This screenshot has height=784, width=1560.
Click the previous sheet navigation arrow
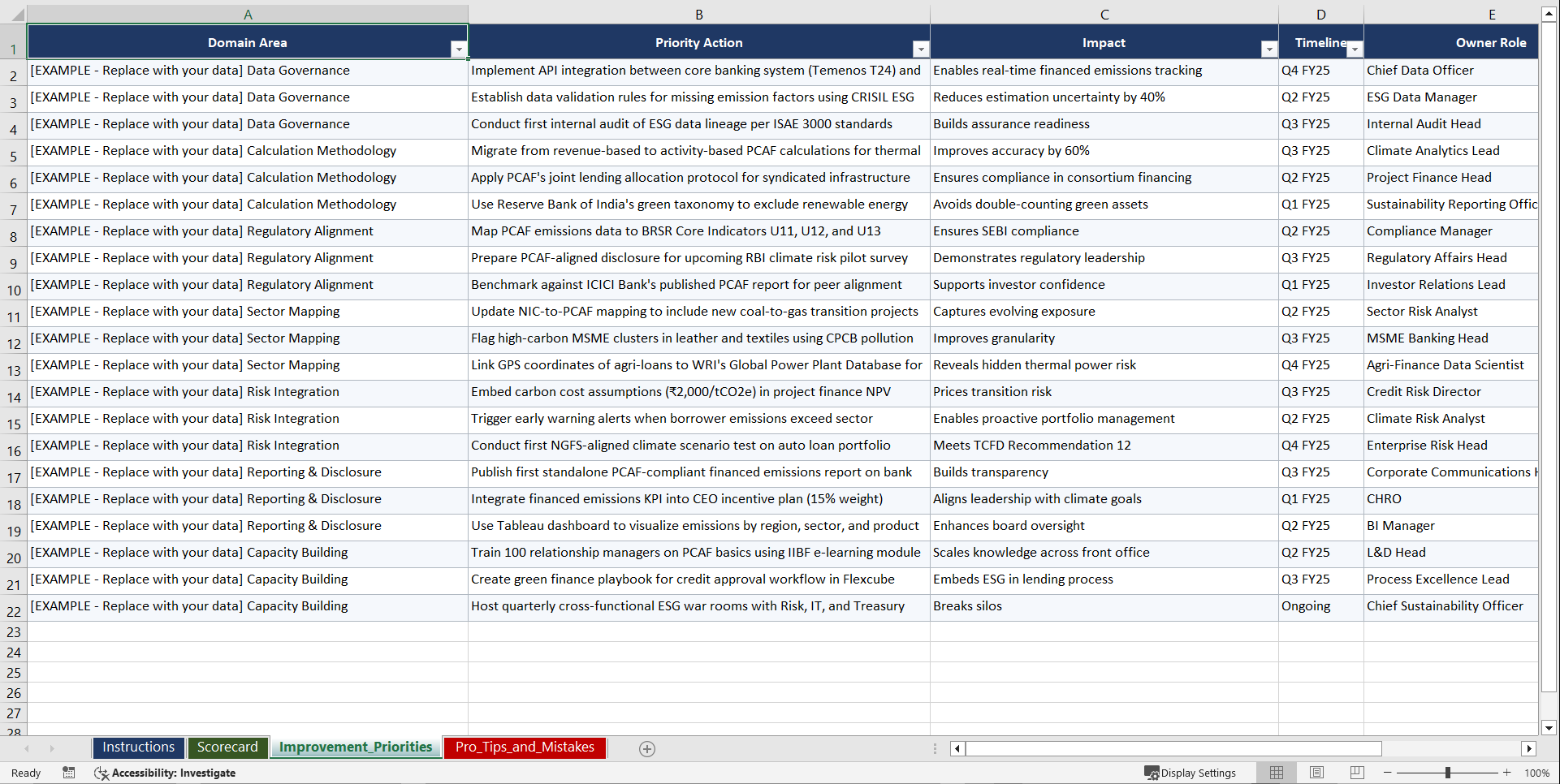click(x=27, y=748)
